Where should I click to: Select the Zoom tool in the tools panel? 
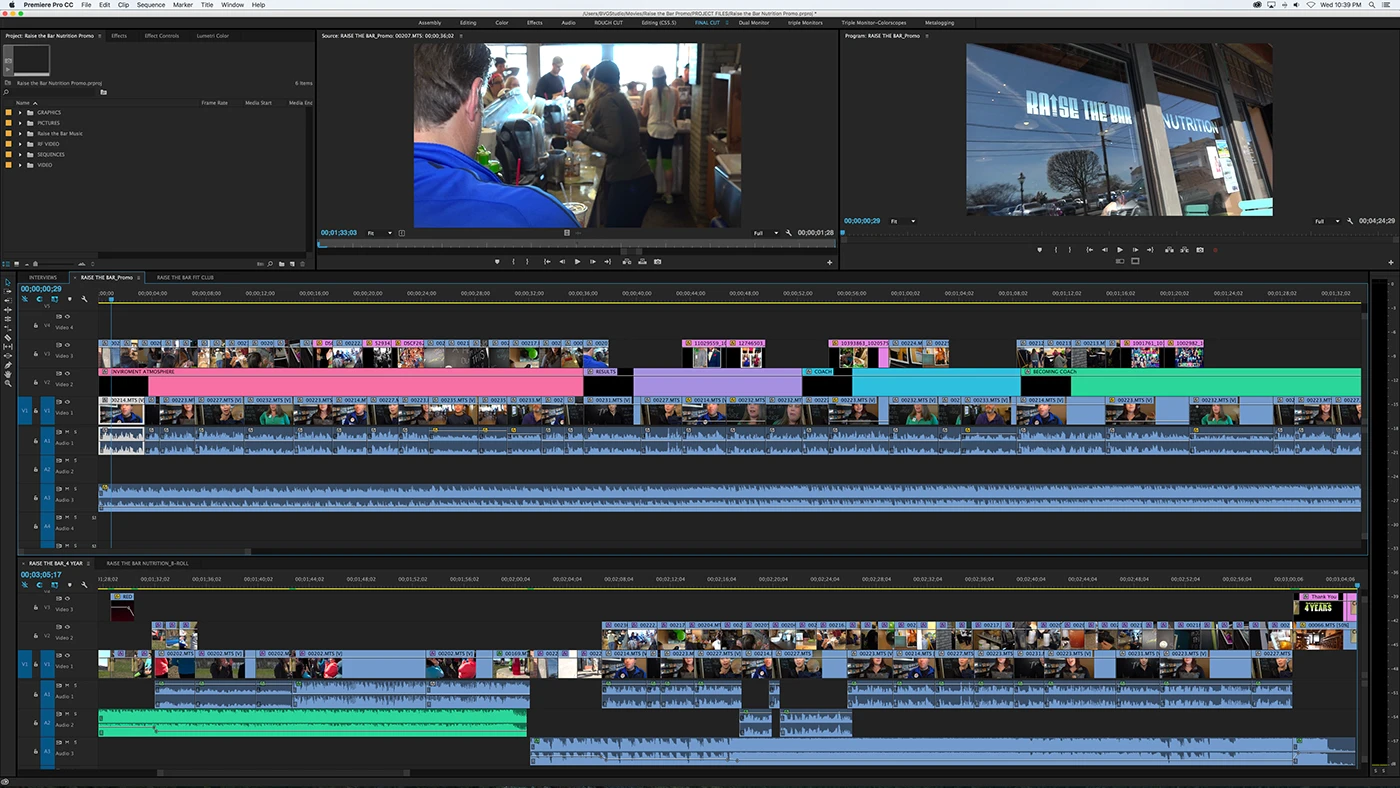point(8,384)
